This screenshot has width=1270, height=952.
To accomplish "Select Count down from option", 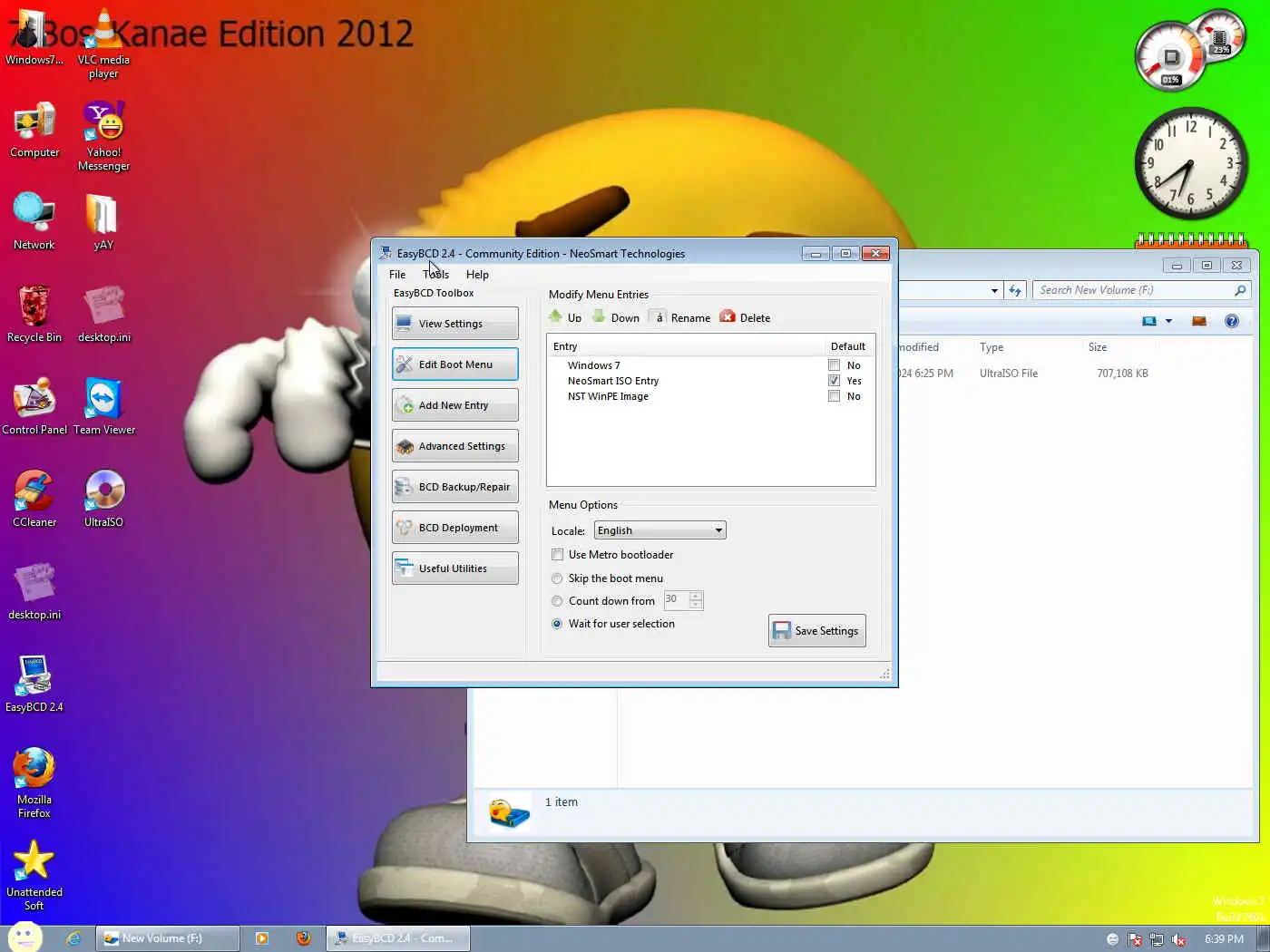I will pos(557,601).
